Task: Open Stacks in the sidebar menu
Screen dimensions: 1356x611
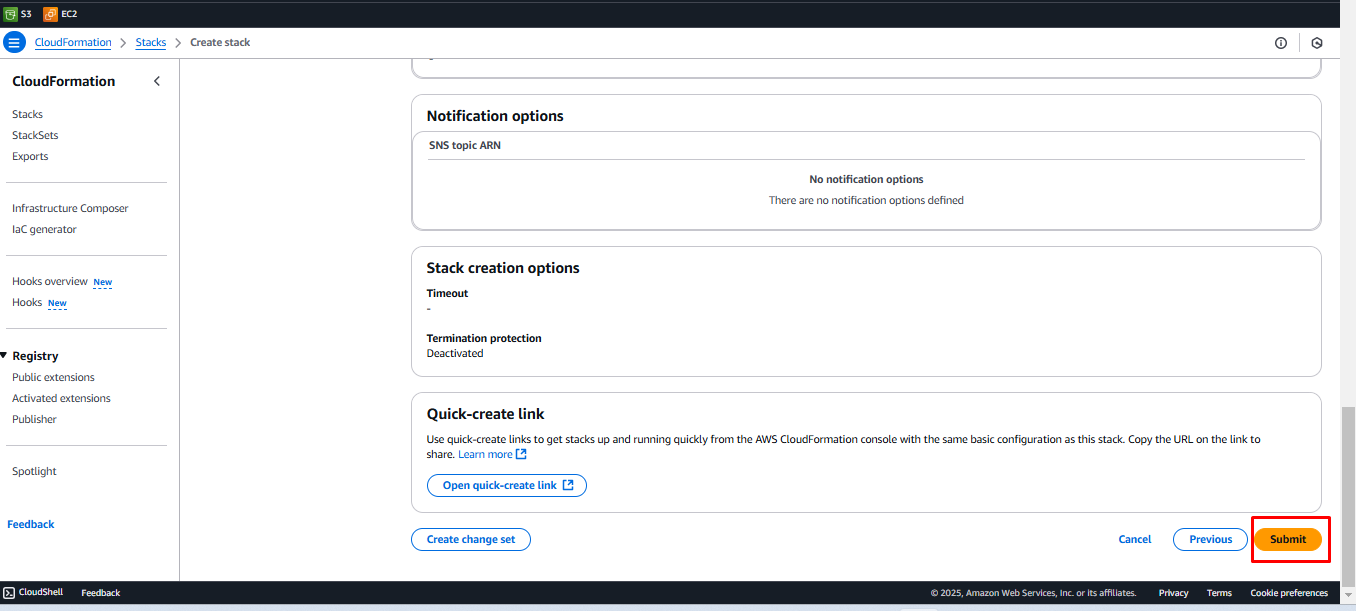Action: [27, 115]
